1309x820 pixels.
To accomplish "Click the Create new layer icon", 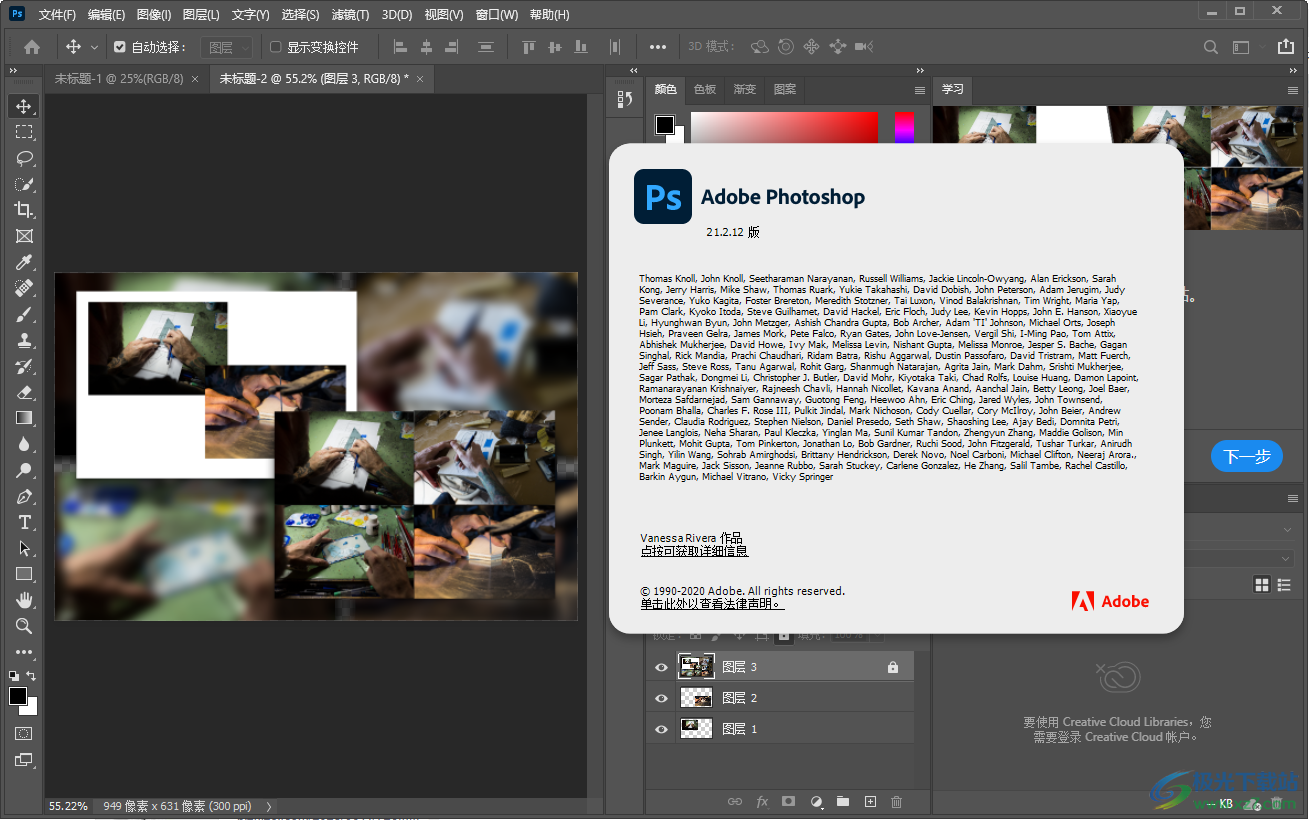I will [870, 801].
